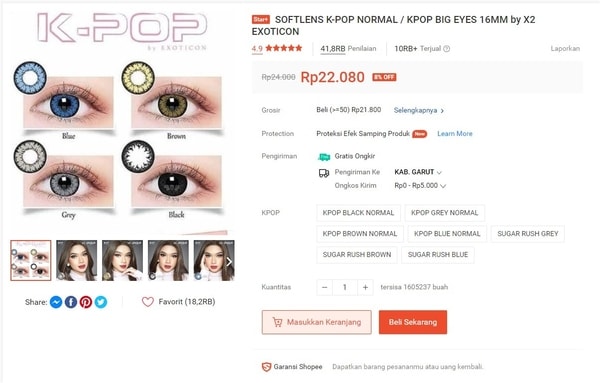Click the next arrow on thumbnail strip

tap(229, 262)
